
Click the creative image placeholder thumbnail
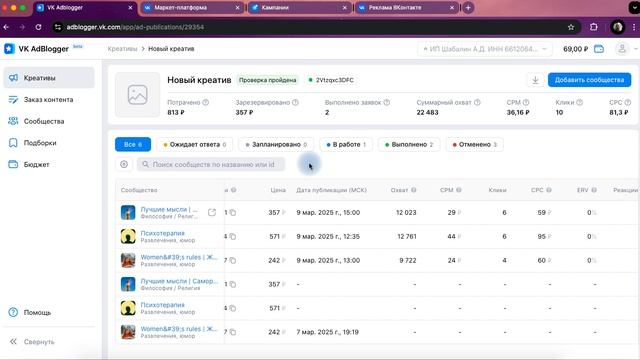137,95
